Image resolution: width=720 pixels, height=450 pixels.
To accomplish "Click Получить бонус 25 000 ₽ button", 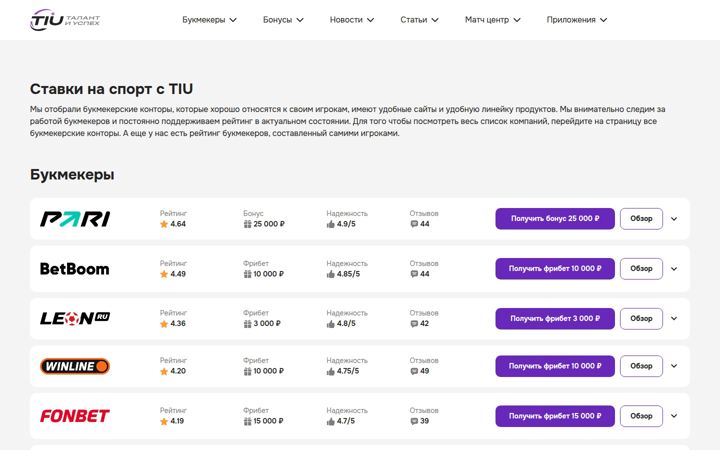I will 555,219.
